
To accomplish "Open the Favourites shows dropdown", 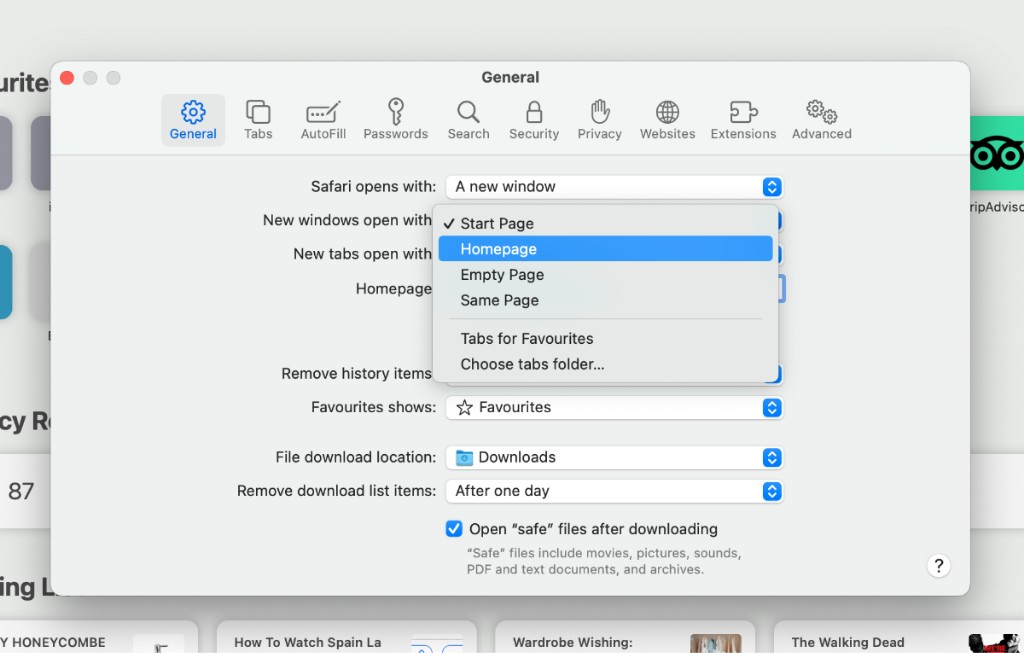I will pos(614,407).
